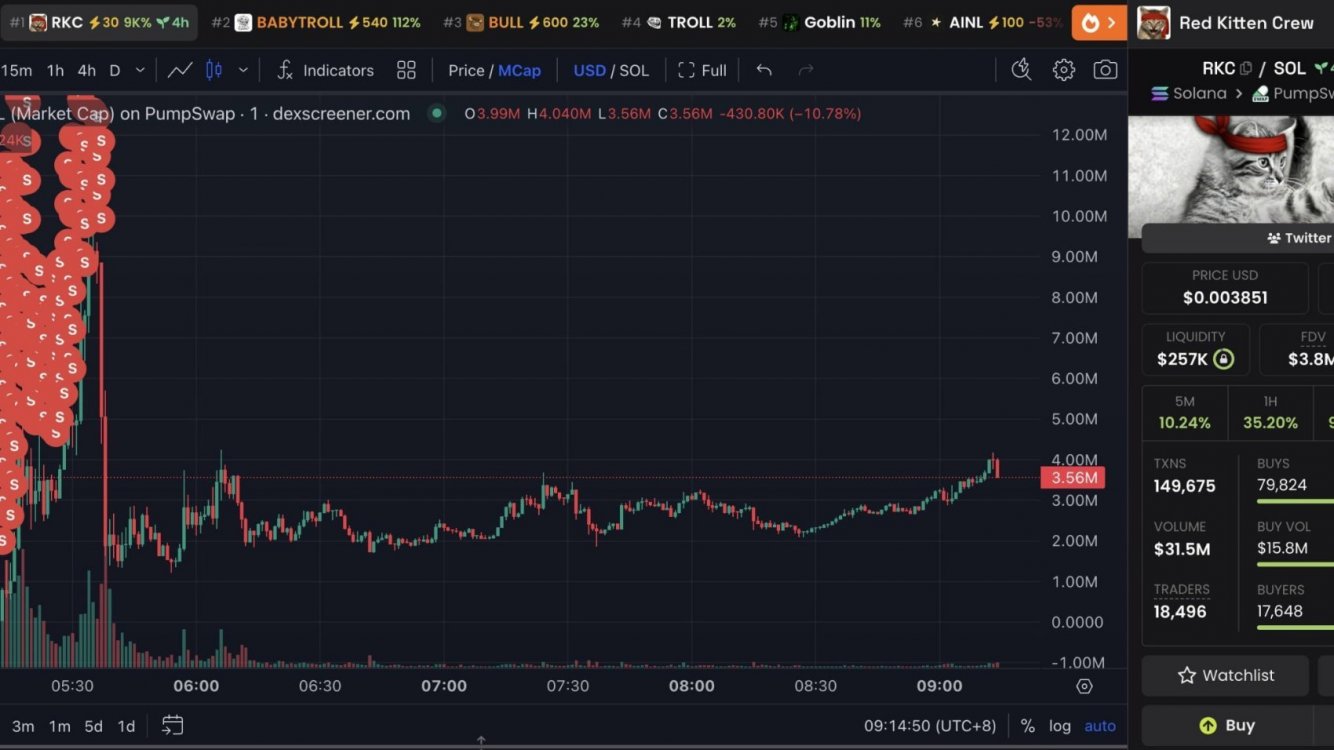This screenshot has height=750, width=1334.
Task: Open trending token #3 BULL
Action: 521,22
